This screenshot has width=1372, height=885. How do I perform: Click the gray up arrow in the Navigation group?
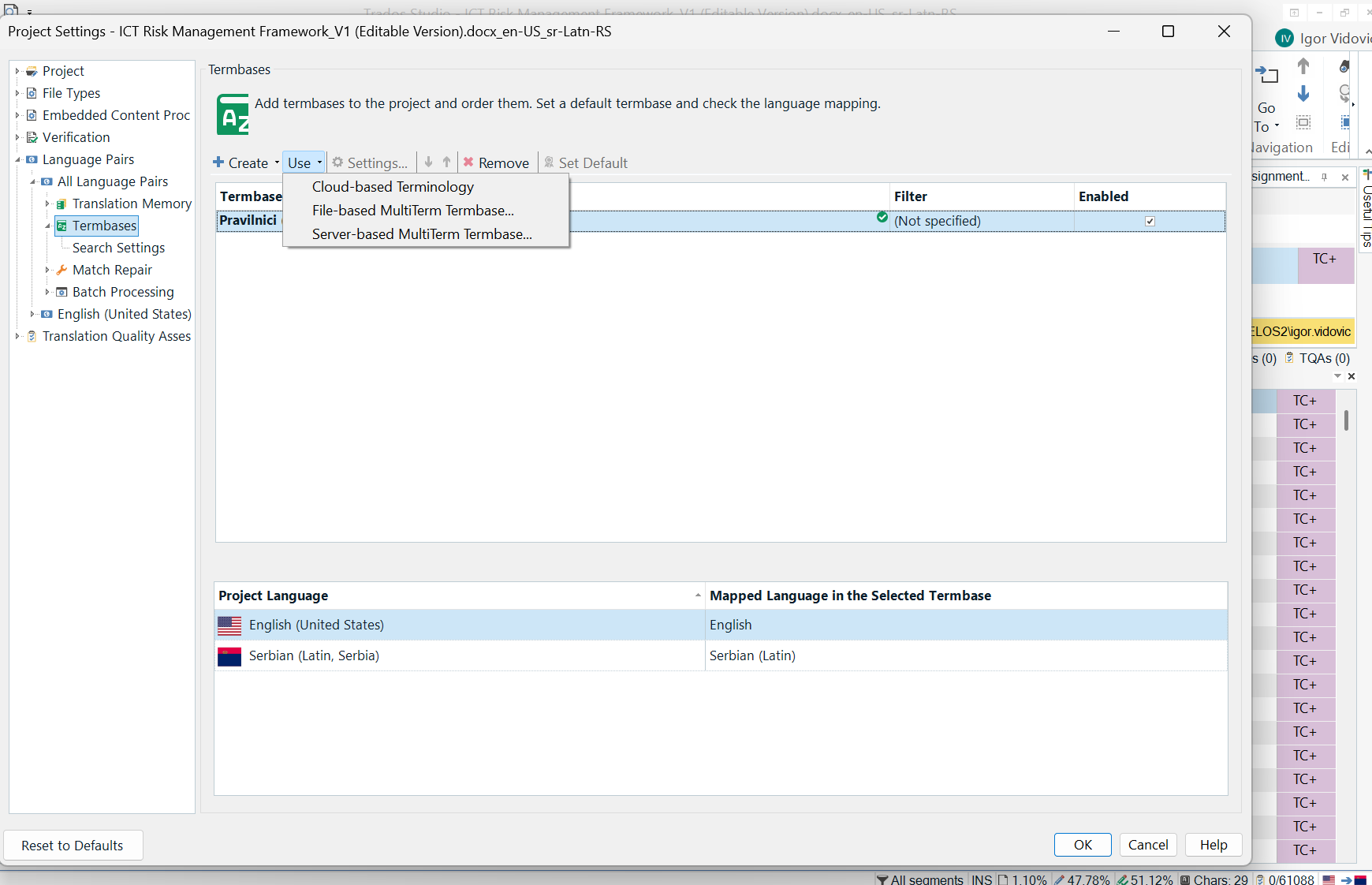tap(1303, 66)
